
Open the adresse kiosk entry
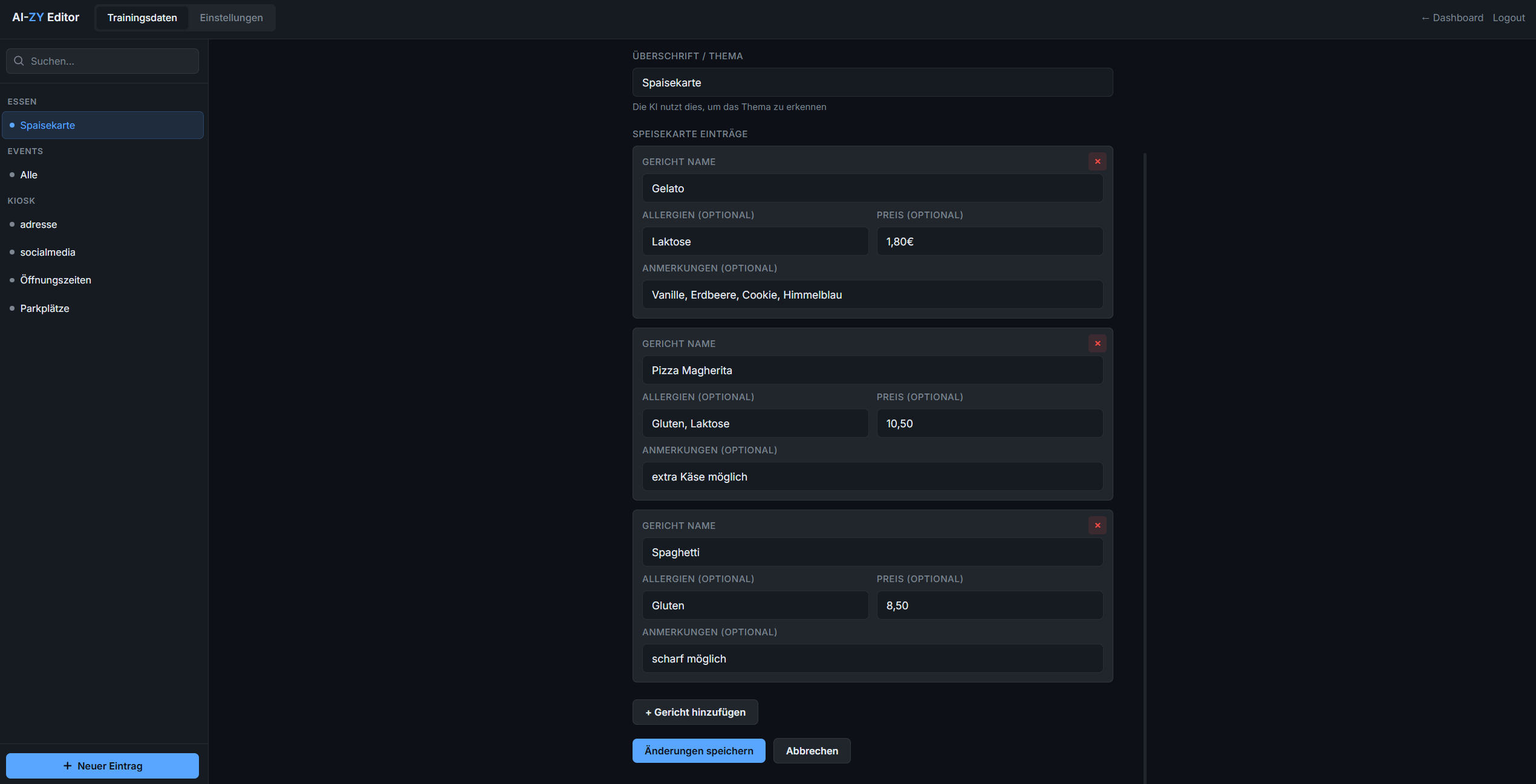tap(103, 224)
